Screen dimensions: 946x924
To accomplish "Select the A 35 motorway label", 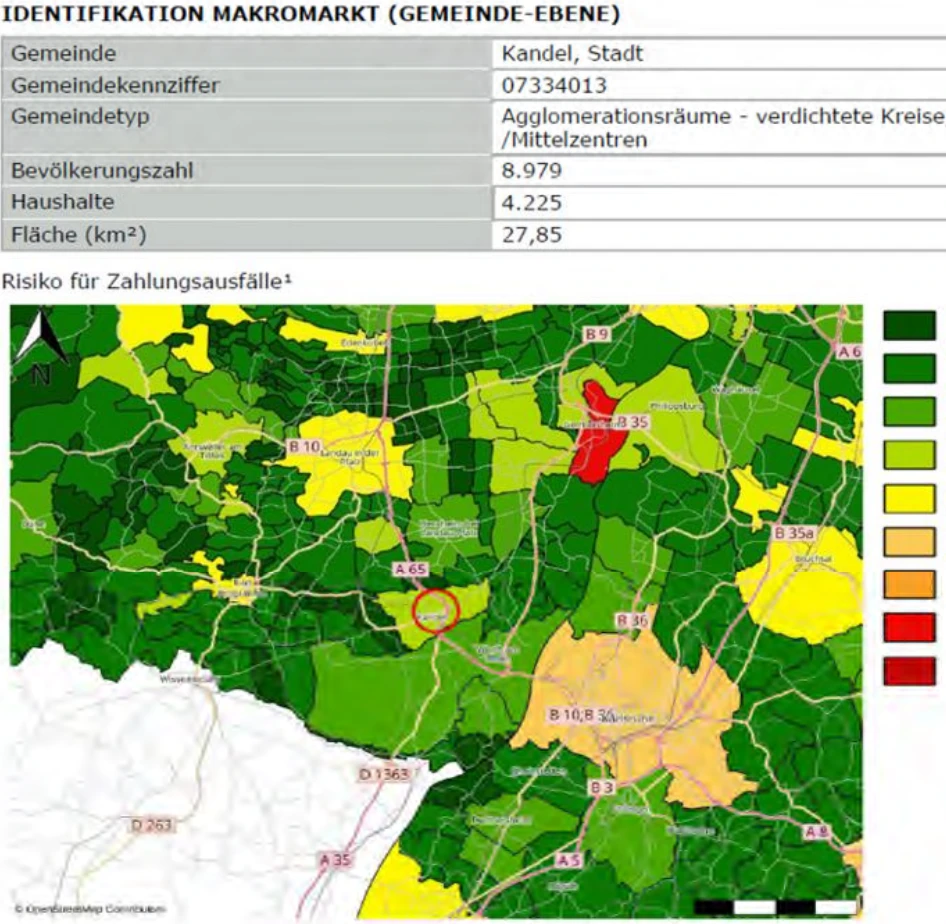I will click(335, 859).
